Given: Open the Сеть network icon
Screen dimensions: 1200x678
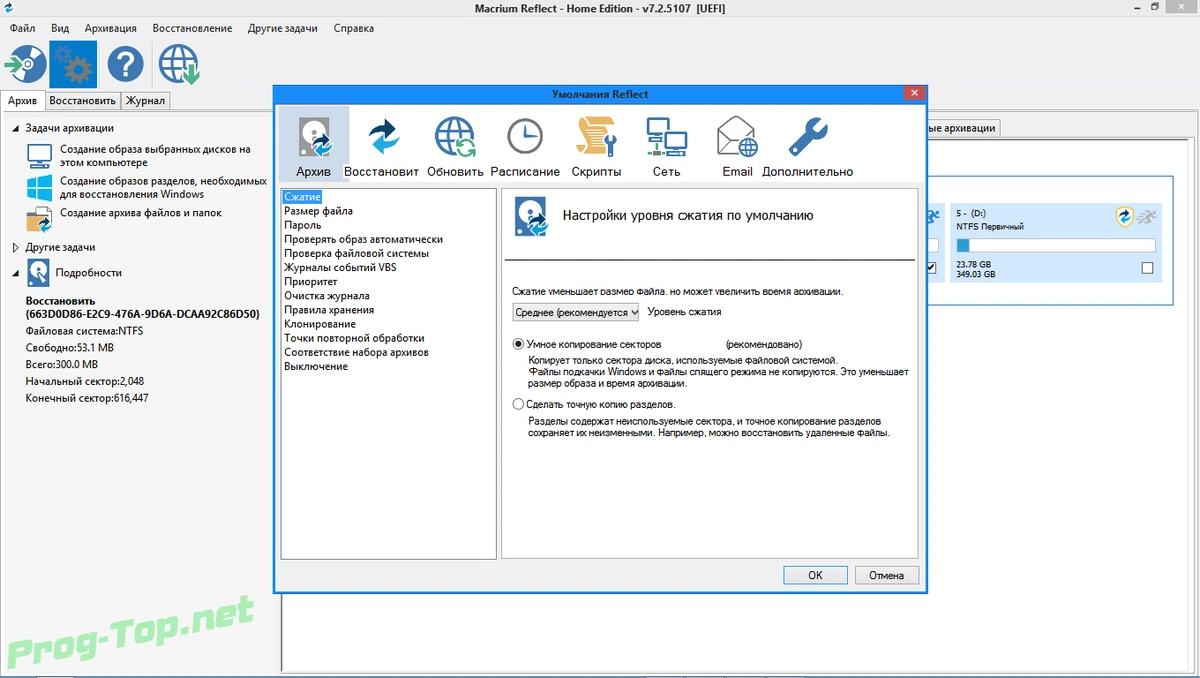Looking at the screenshot, I should point(666,147).
